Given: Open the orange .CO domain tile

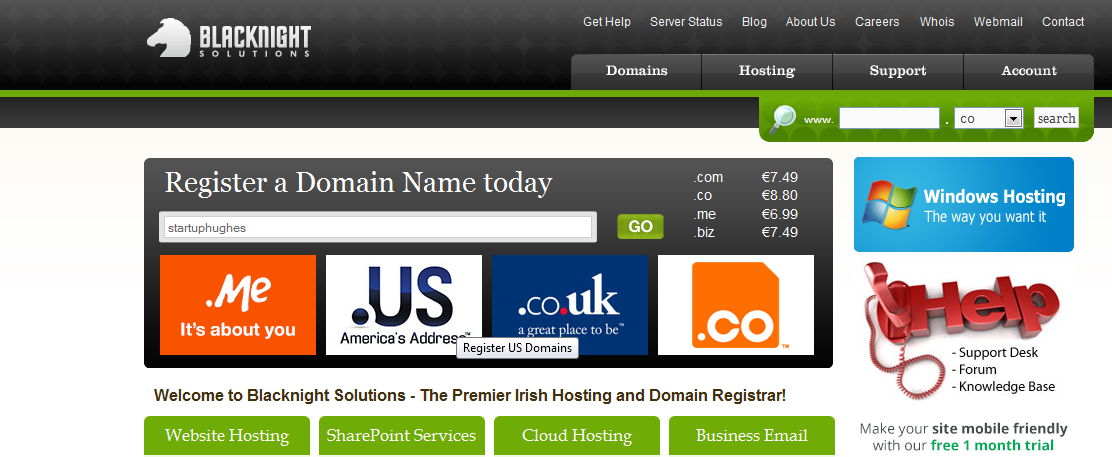Looking at the screenshot, I should [x=736, y=305].
